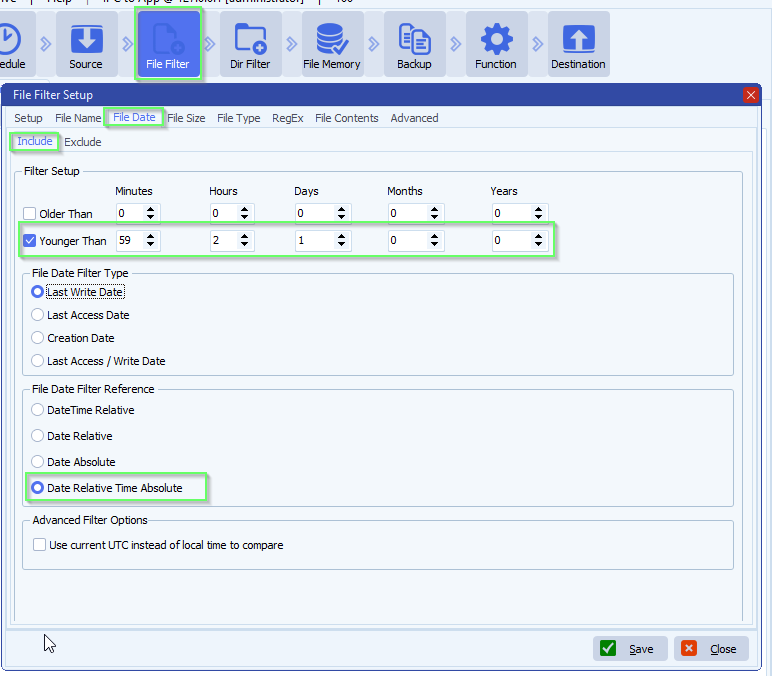
Task: Increase Younger Than Months value
Action: [x=434, y=236]
